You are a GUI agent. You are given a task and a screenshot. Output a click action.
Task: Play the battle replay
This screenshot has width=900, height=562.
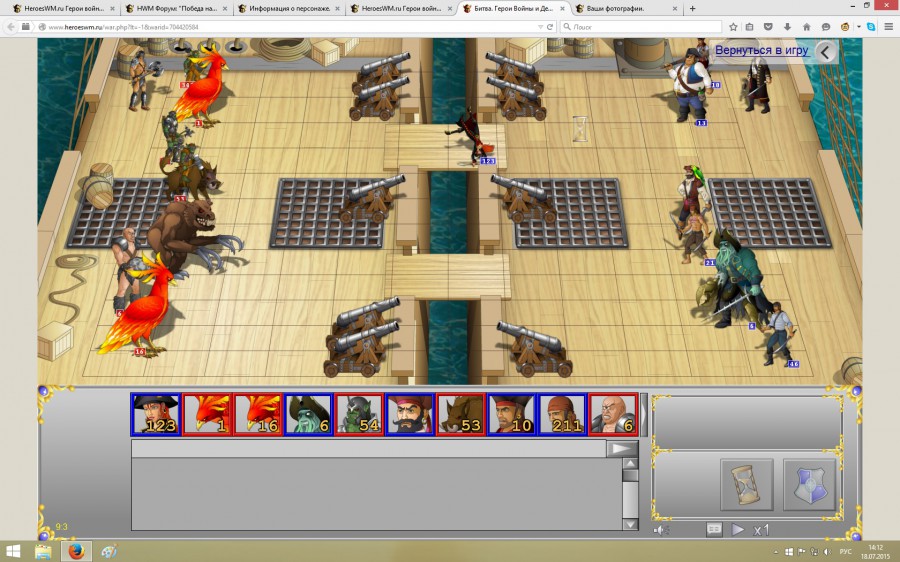(x=738, y=529)
